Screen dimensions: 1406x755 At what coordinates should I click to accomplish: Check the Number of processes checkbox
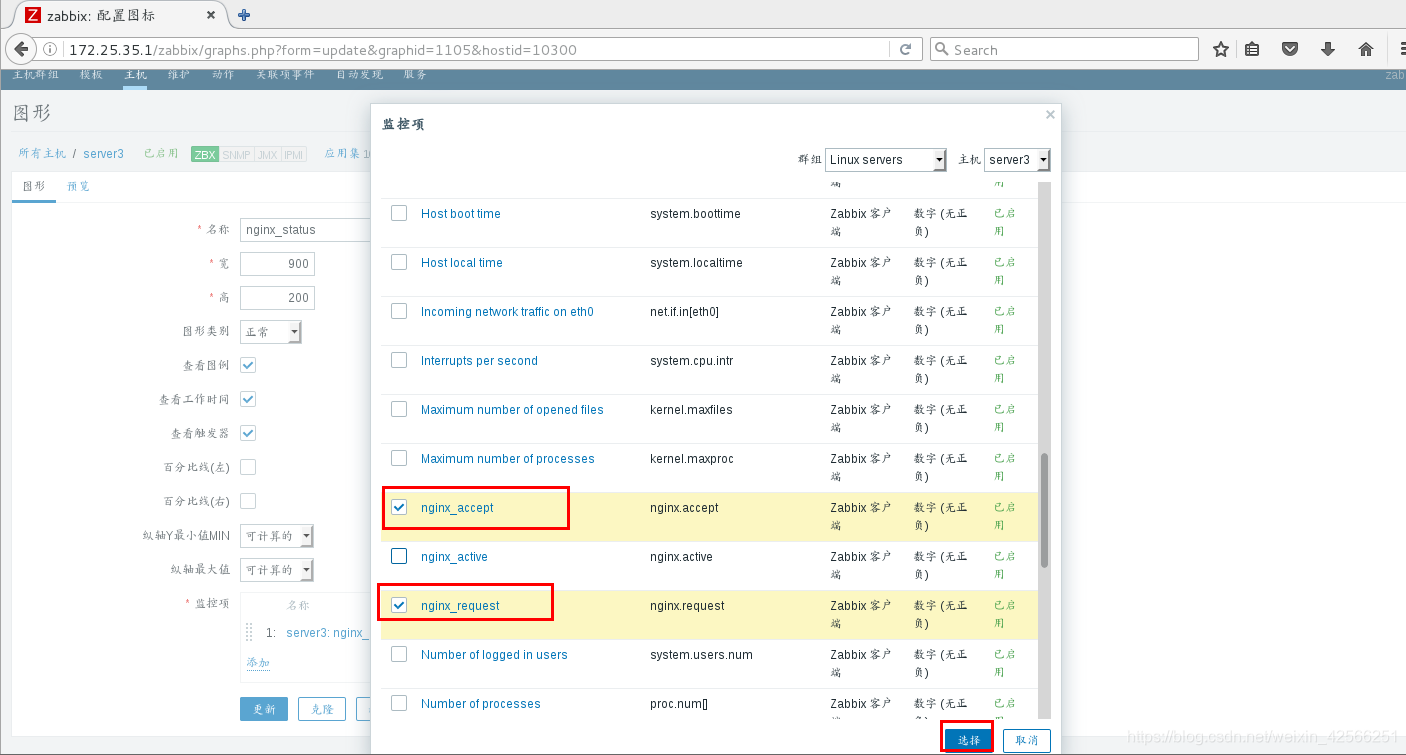tap(399, 703)
